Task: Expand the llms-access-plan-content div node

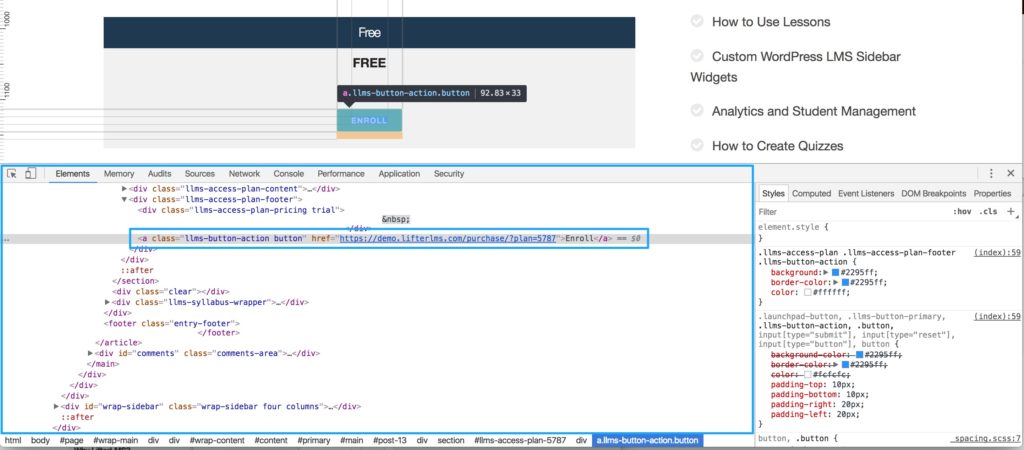Action: [125, 189]
